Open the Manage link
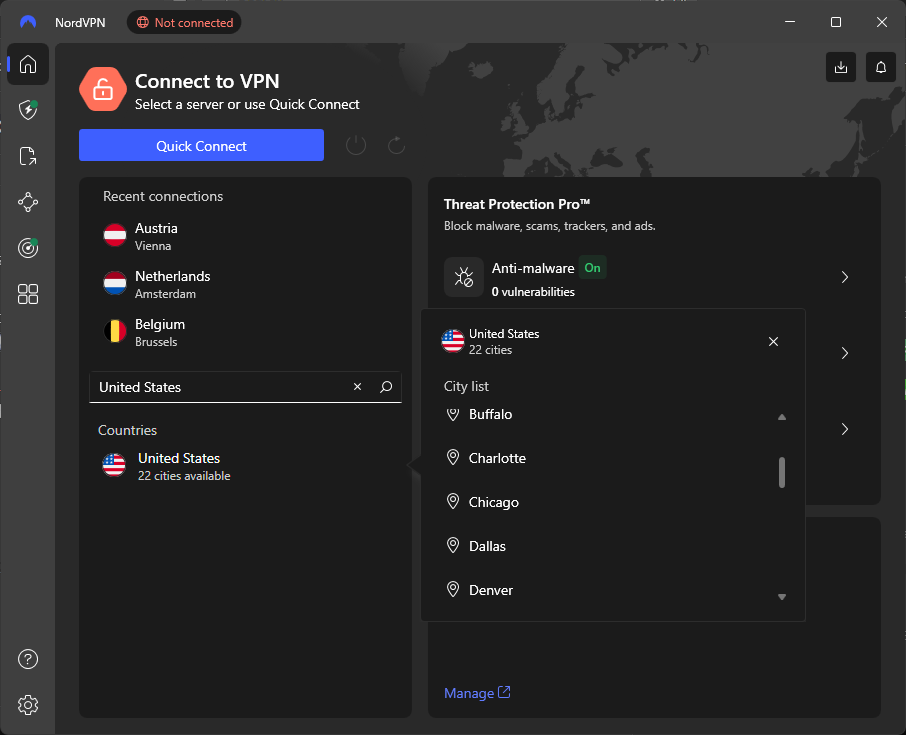Screen dimensions: 906x735 click(477, 693)
